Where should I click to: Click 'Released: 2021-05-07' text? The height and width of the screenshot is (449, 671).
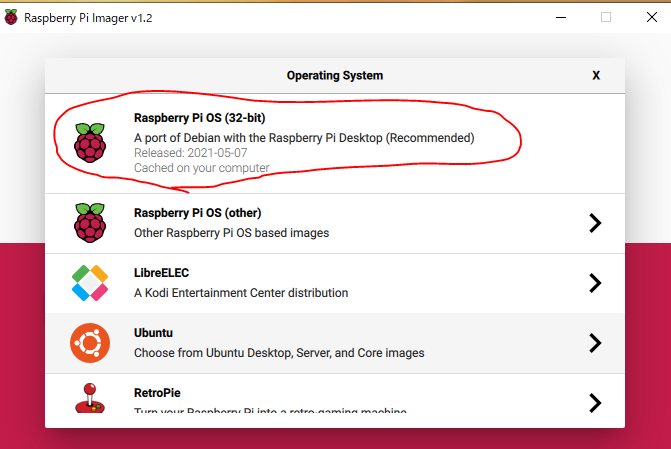(x=190, y=153)
